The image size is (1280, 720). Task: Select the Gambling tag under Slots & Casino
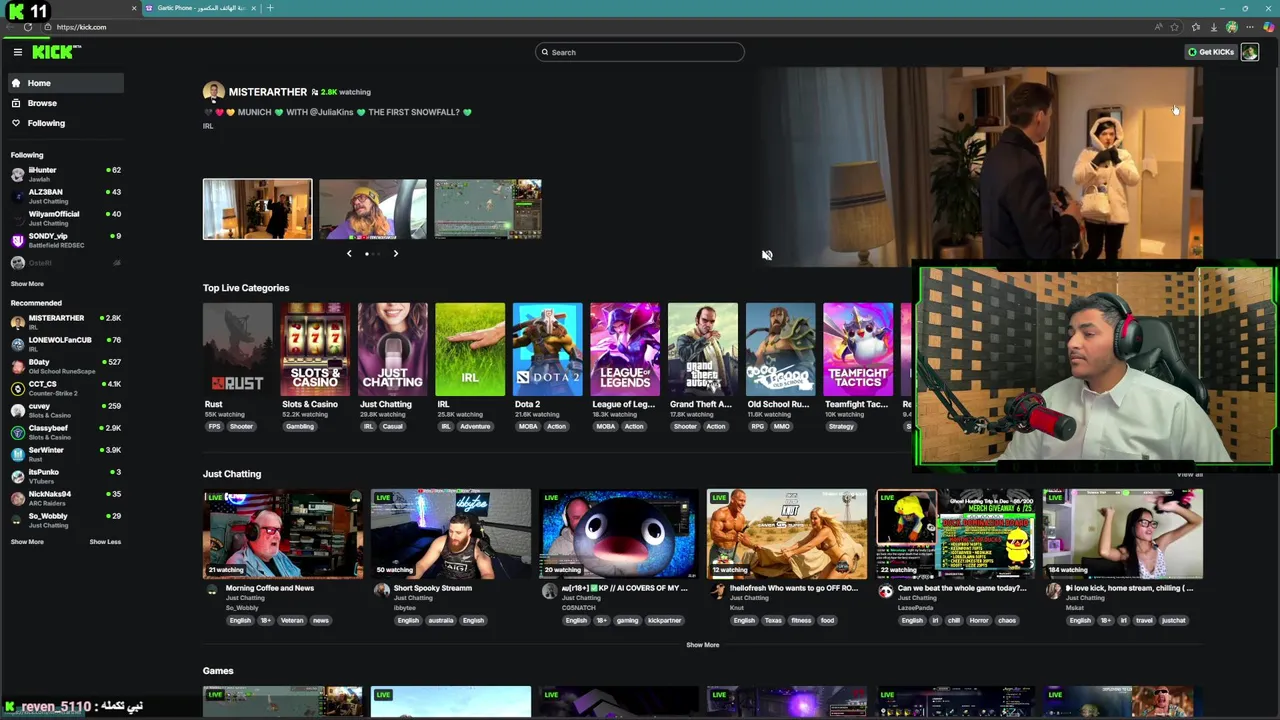point(299,427)
